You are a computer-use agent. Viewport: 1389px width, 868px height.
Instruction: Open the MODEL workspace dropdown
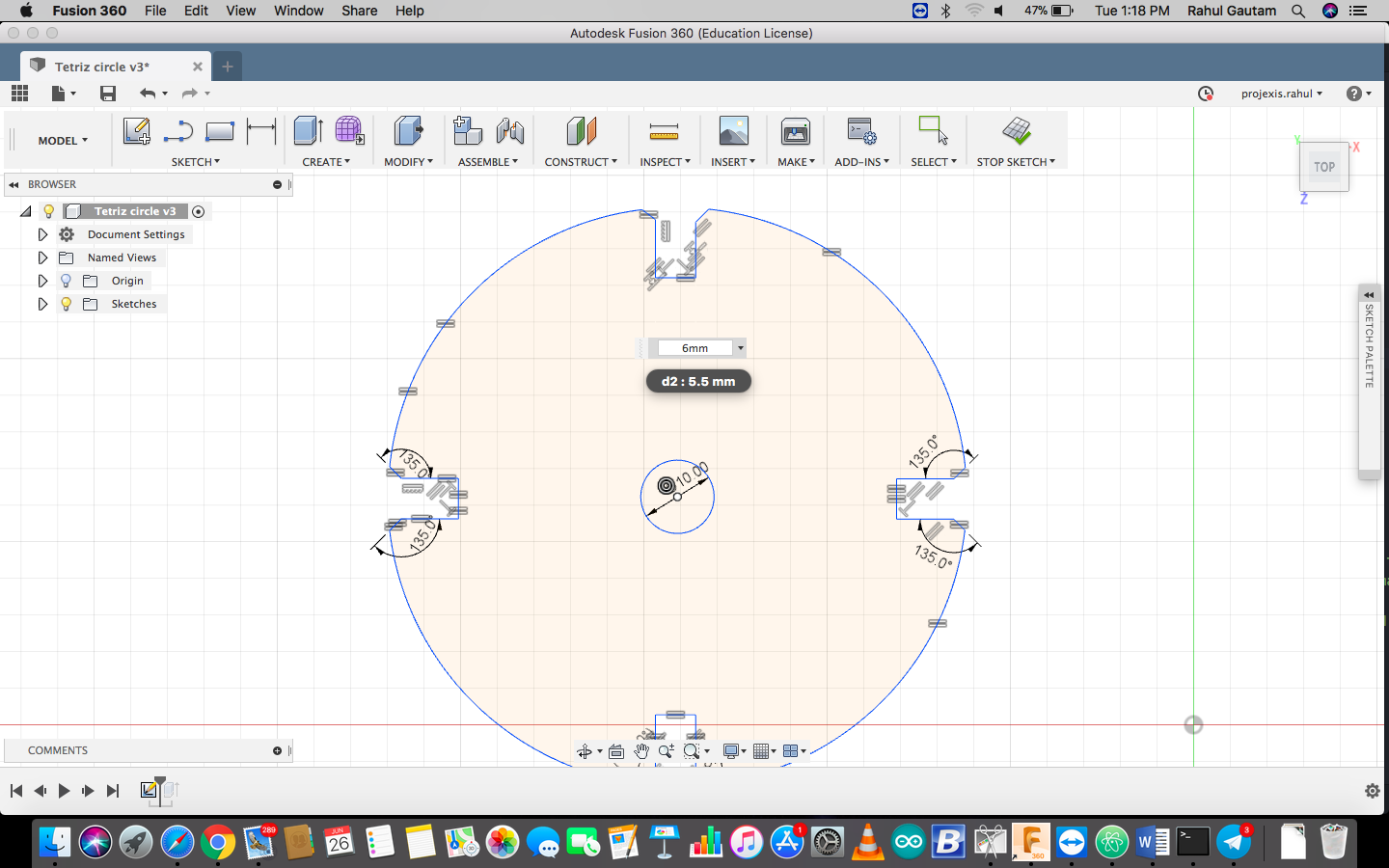click(63, 141)
